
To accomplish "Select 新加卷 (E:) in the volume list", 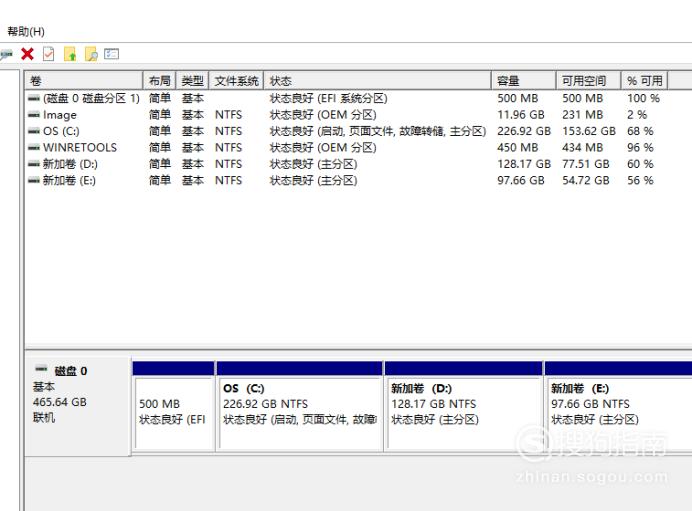I will tap(69, 180).
